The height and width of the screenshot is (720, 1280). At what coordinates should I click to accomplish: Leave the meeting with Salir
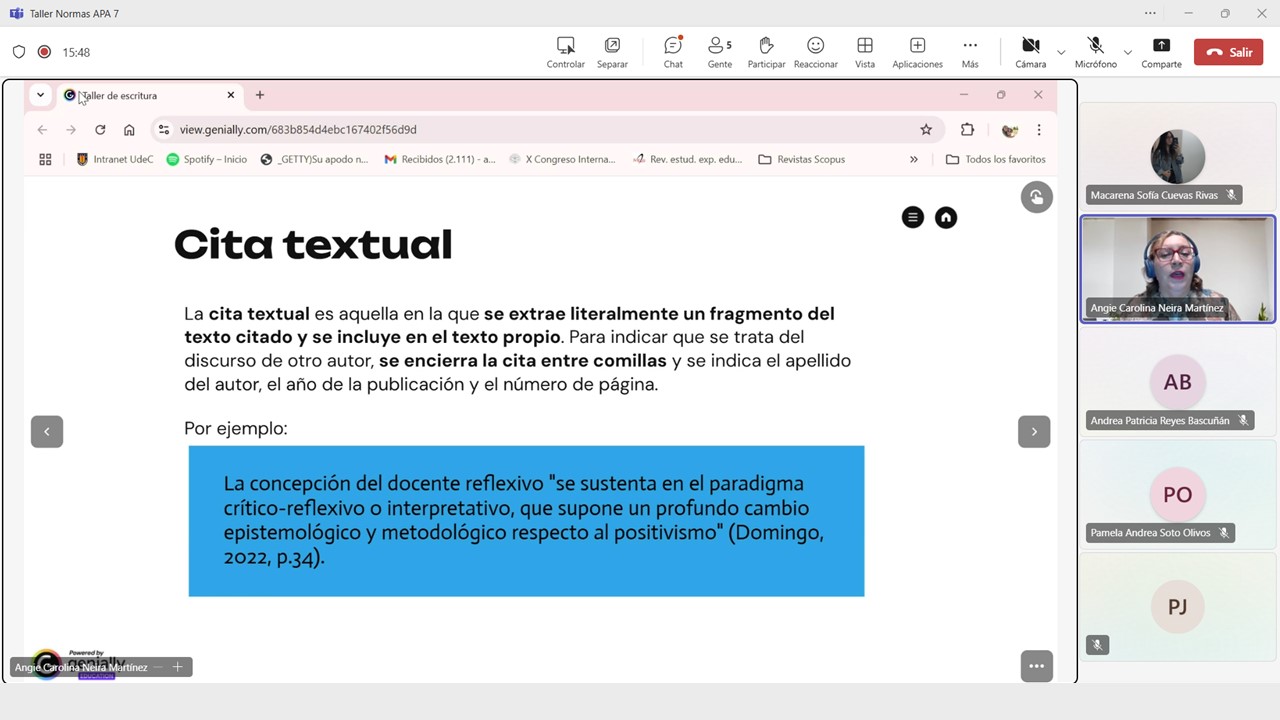(1229, 52)
